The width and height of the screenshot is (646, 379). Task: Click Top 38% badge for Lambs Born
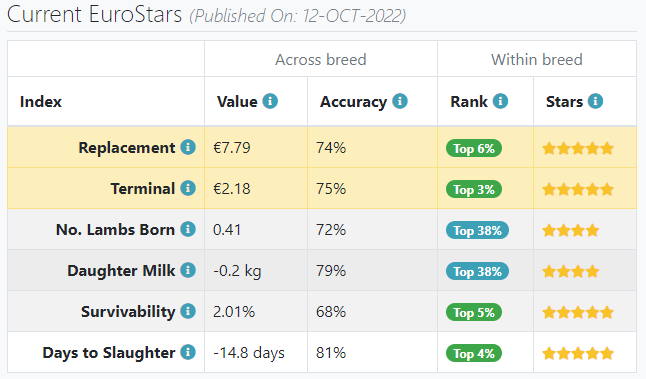pos(477,230)
